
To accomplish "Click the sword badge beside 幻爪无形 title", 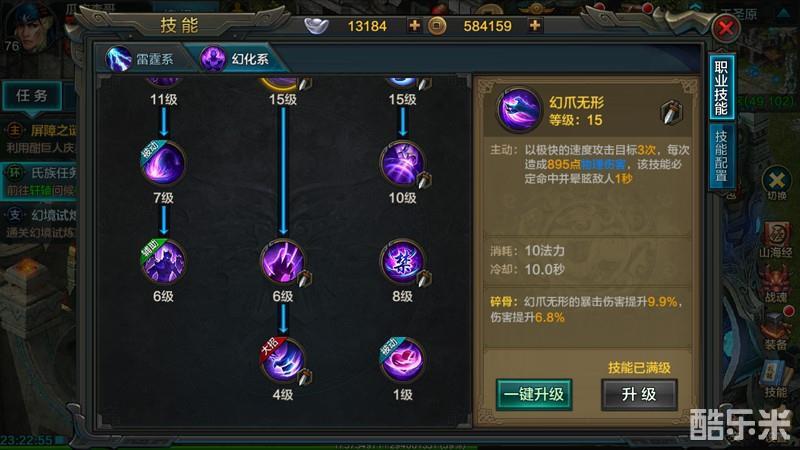I will tap(671, 112).
